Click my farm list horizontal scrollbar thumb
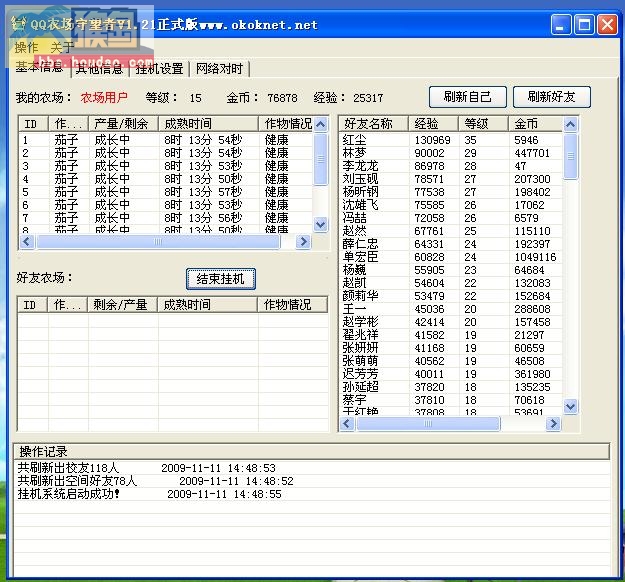Viewport: 625px width, 582px height. coord(158,241)
